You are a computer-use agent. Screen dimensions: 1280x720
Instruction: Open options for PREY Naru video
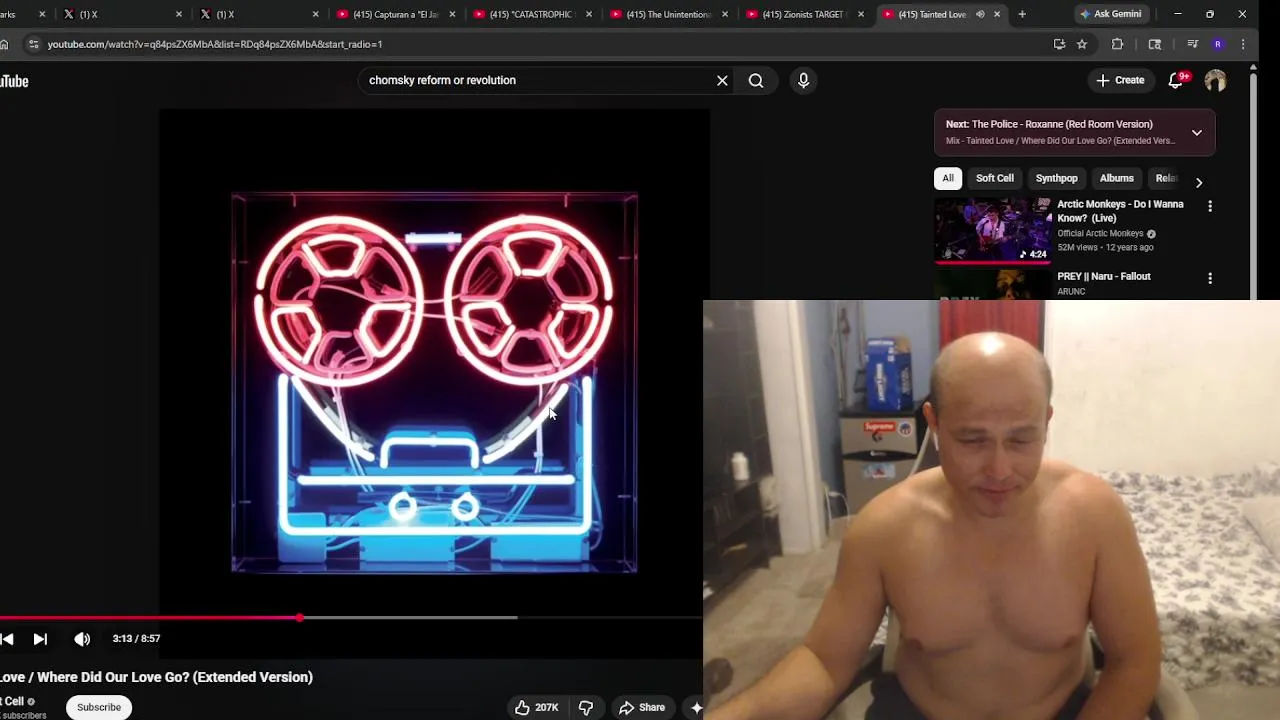1210,278
